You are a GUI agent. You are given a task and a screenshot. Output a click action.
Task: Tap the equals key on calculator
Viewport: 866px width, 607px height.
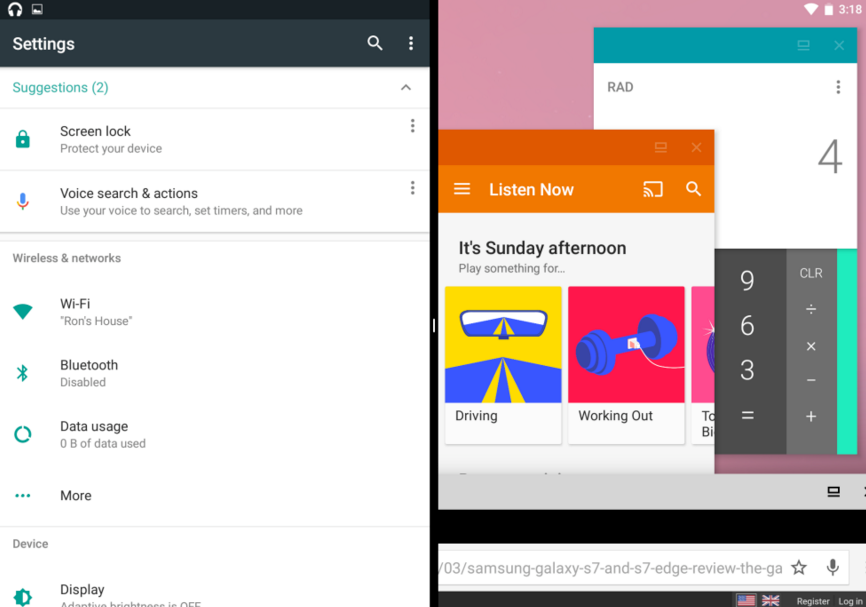(747, 415)
